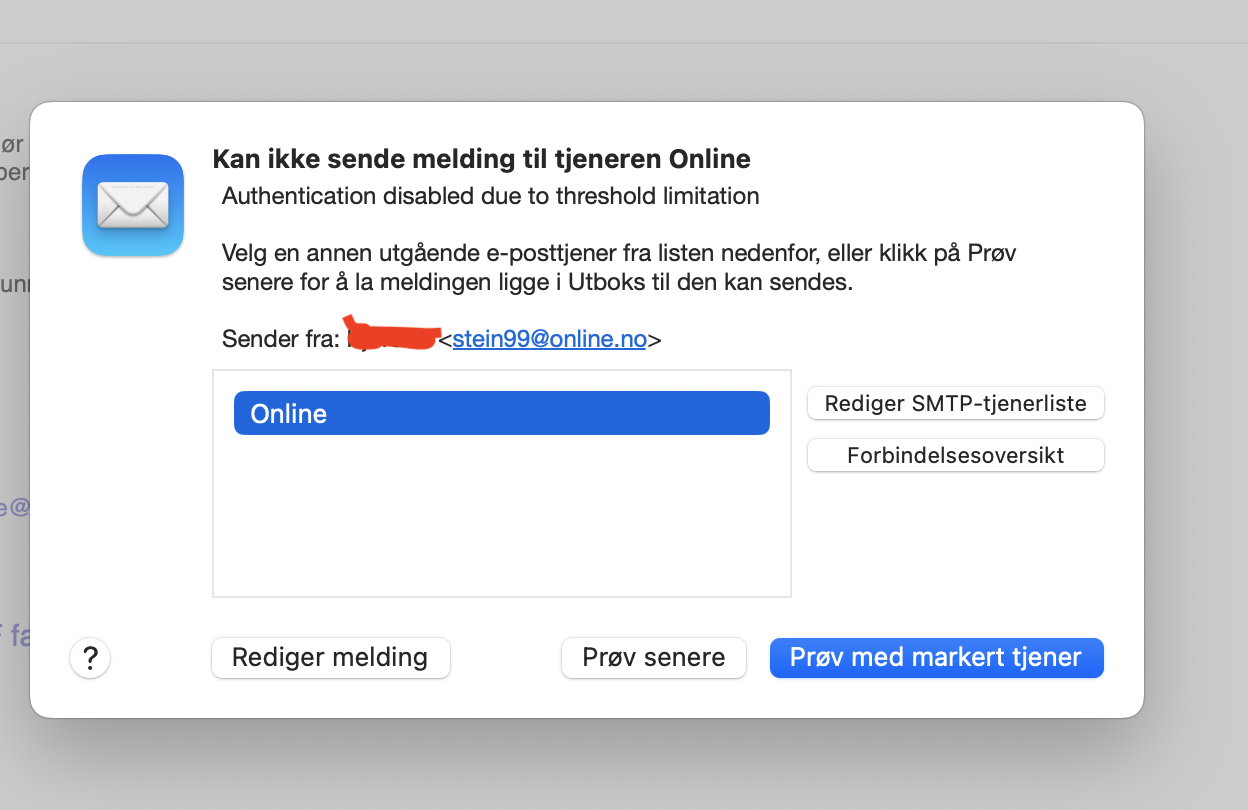The width and height of the screenshot is (1248, 810).
Task: Open Rediger SMTP-tjenerliste
Action: tap(955, 404)
